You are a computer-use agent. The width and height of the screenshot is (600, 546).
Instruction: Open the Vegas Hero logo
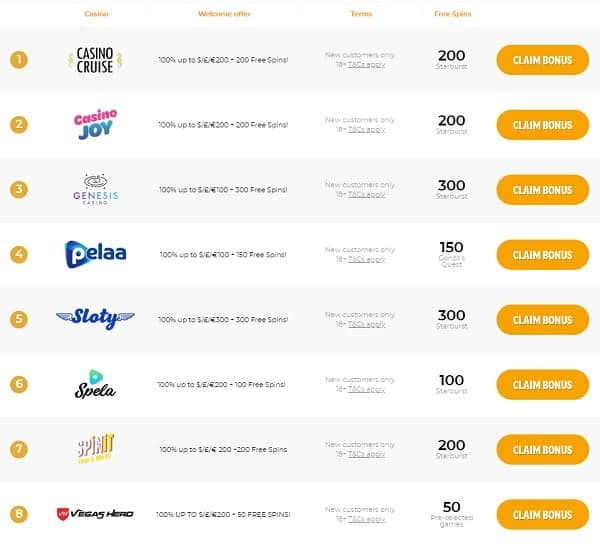95,514
